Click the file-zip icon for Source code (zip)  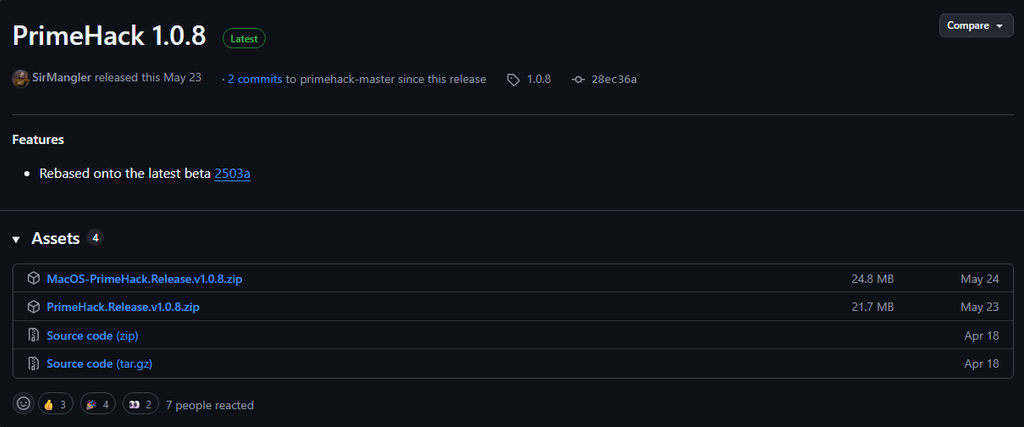pyautogui.click(x=33, y=336)
